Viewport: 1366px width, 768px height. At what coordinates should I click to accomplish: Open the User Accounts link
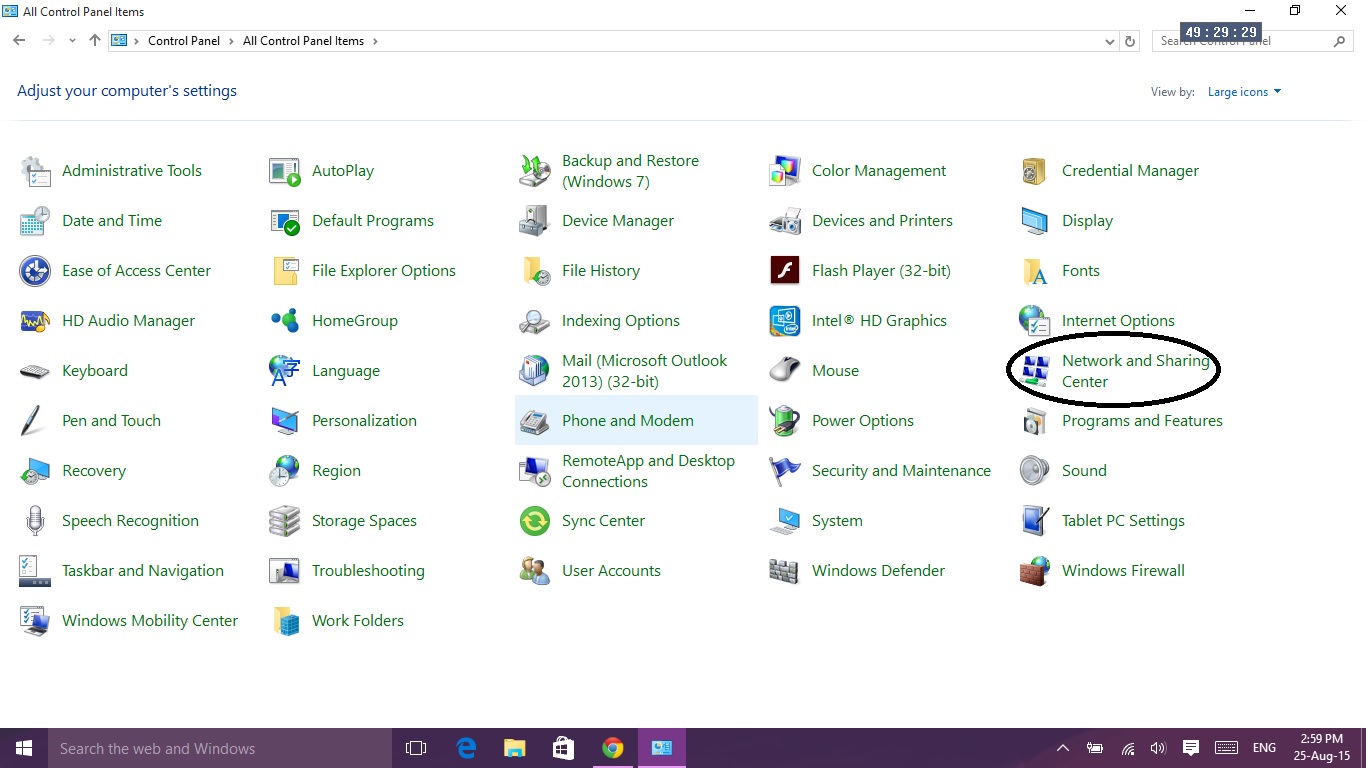(x=611, y=571)
